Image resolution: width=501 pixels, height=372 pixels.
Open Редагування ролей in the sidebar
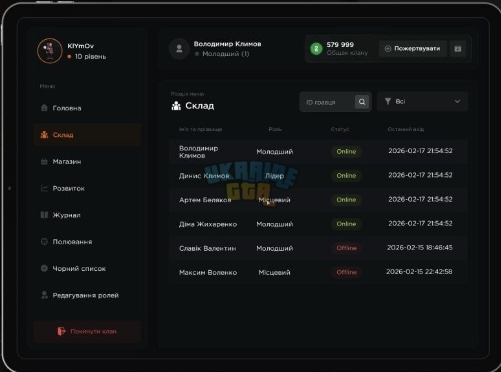point(87,295)
